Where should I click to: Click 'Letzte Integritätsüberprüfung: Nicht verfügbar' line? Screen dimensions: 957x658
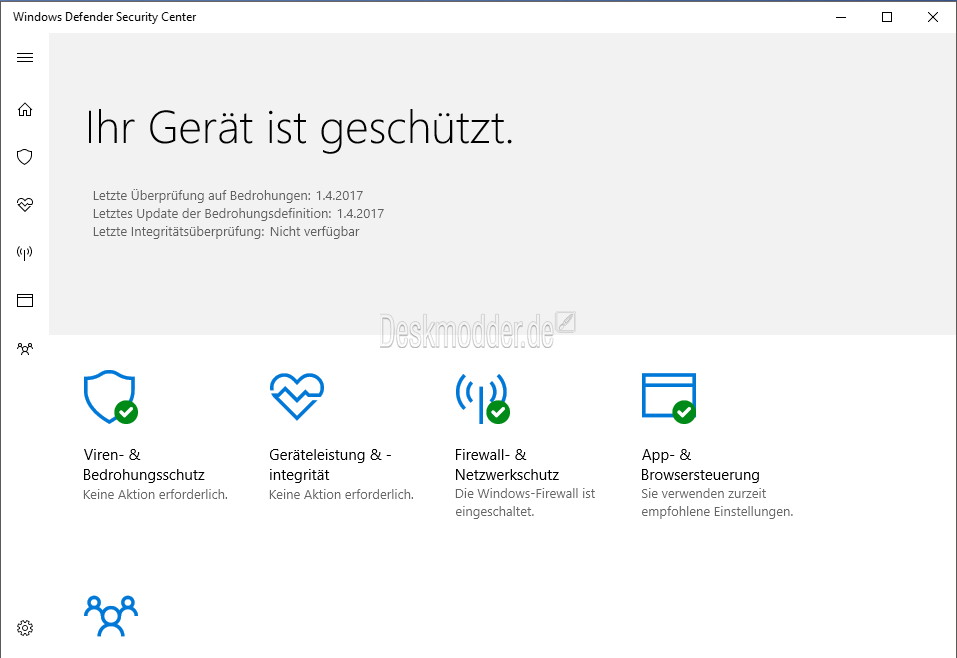pos(226,231)
